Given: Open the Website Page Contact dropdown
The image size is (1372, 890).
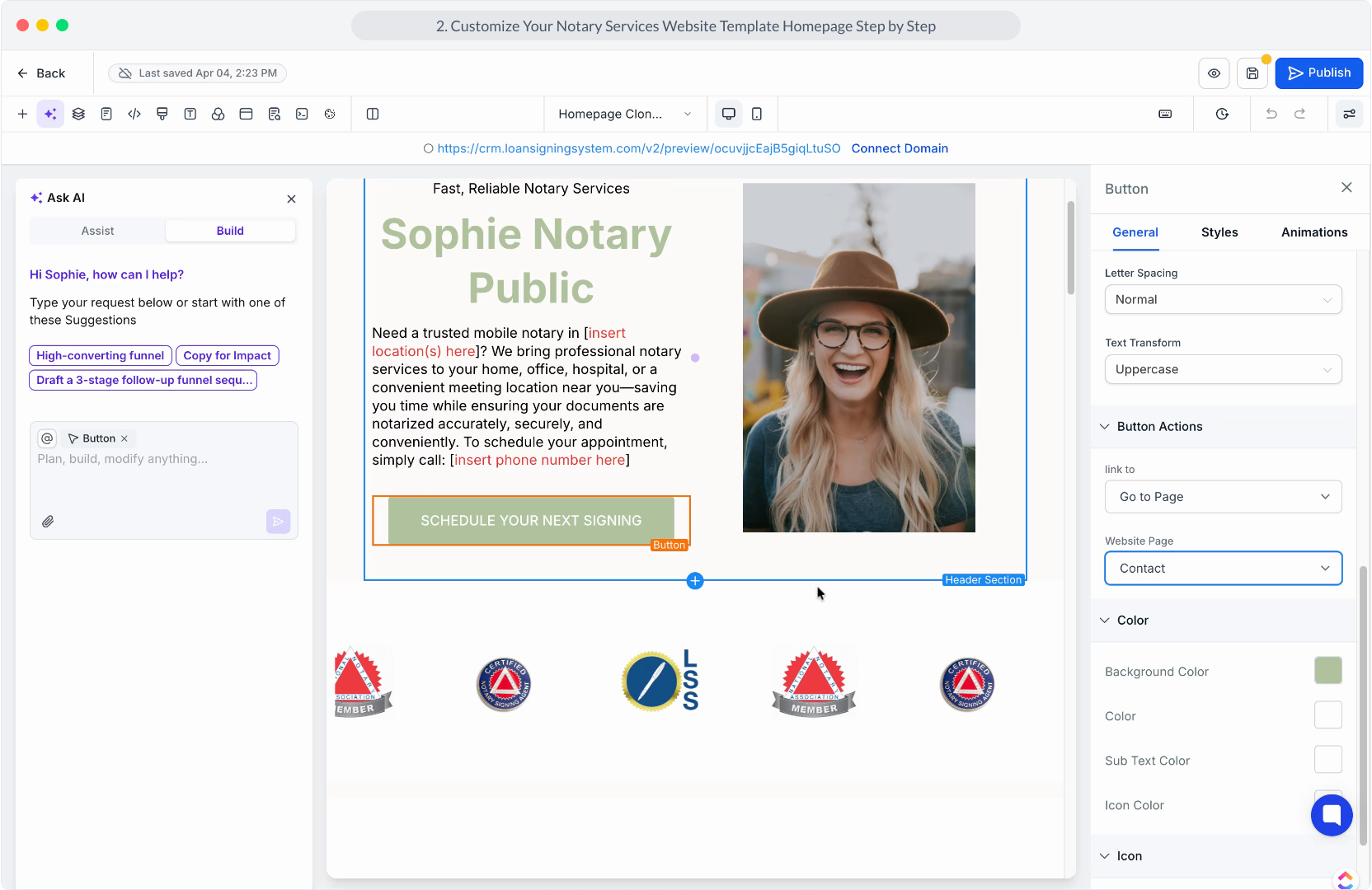Looking at the screenshot, I should [1223, 569].
